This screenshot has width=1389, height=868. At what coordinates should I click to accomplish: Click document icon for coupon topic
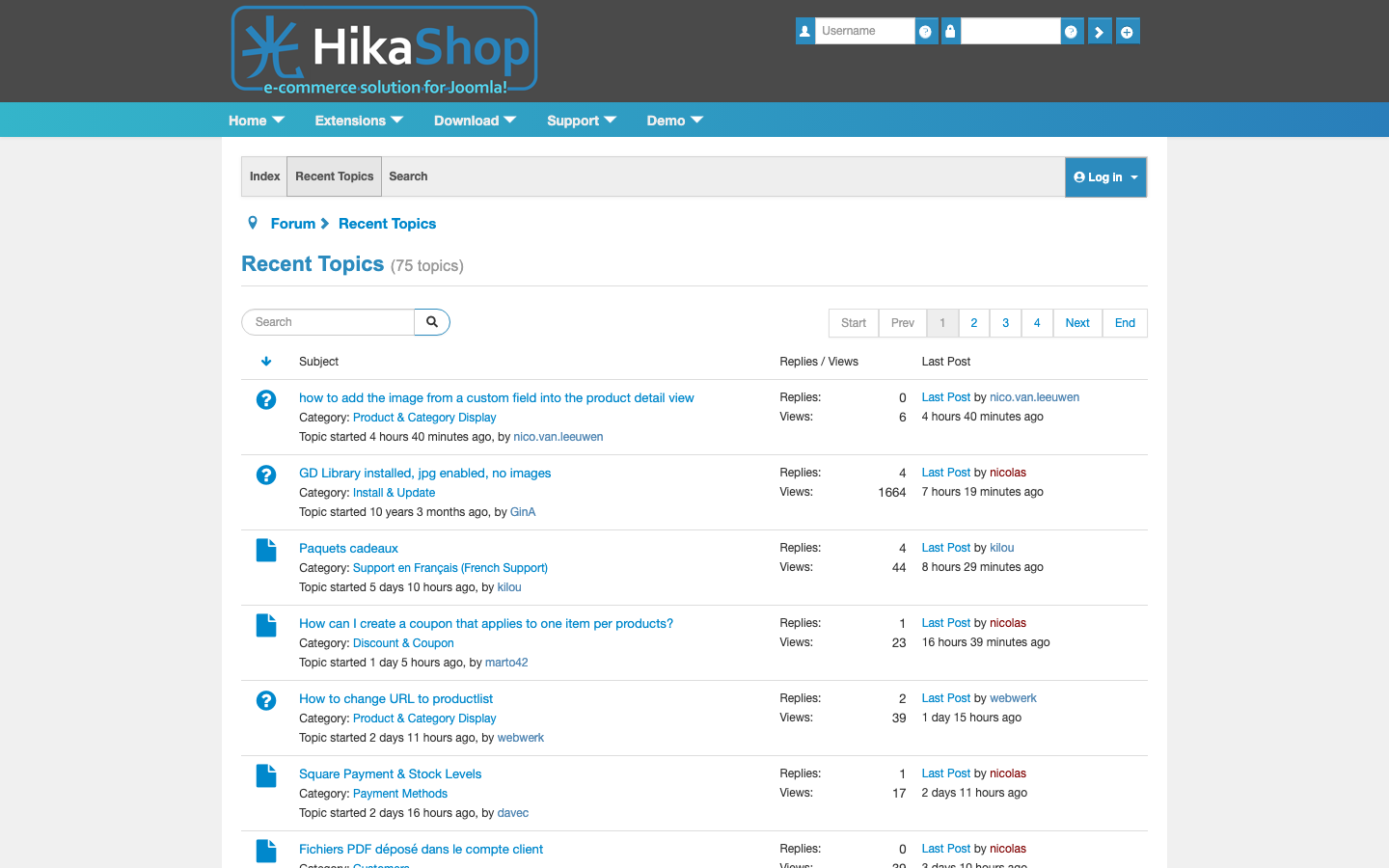pos(266,625)
